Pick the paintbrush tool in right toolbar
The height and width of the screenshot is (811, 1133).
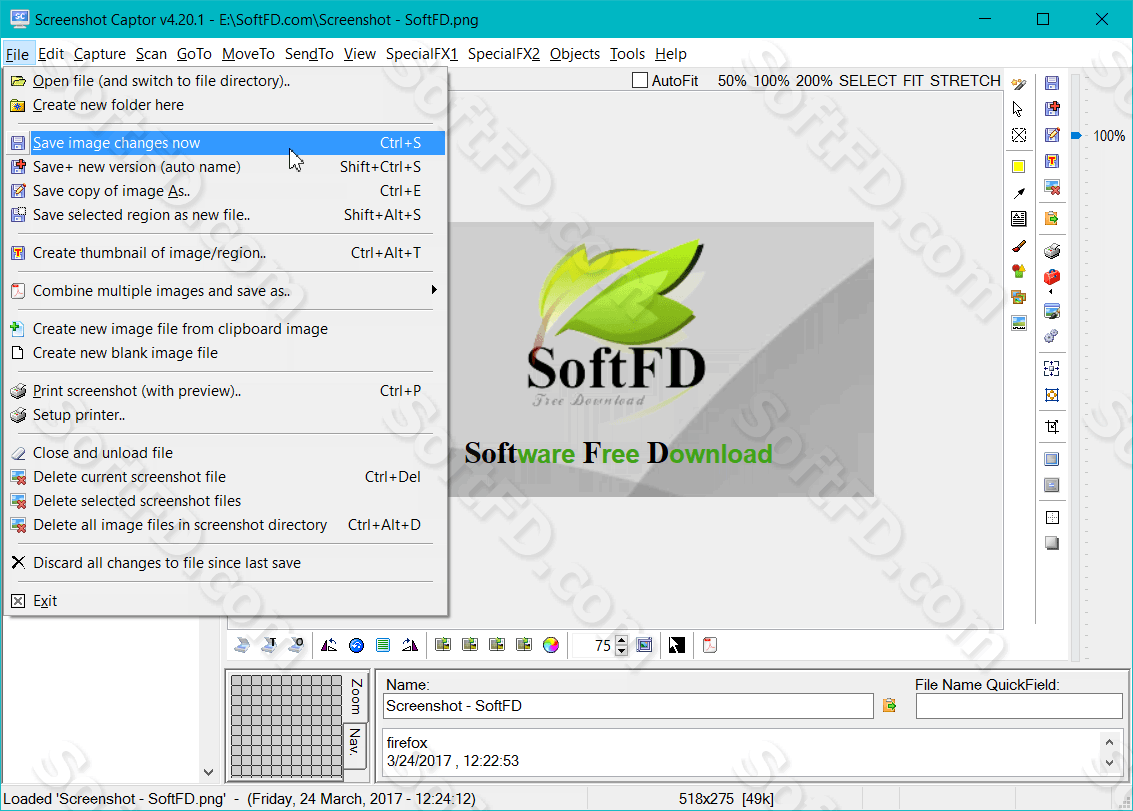tap(1018, 246)
